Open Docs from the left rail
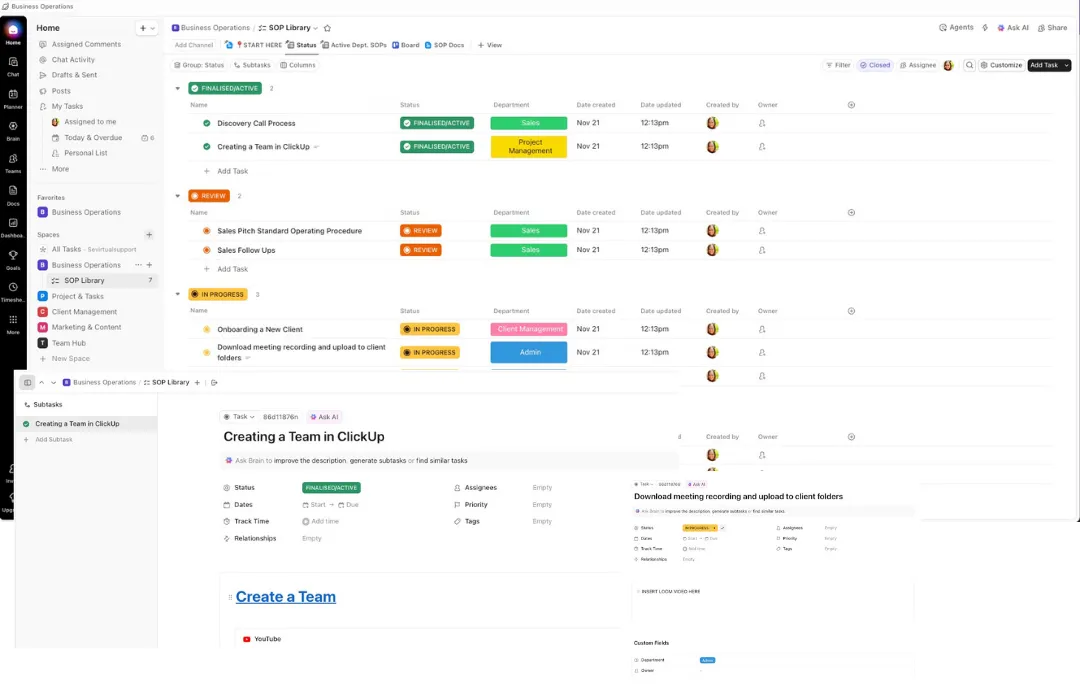1080x700 pixels. 13,194
